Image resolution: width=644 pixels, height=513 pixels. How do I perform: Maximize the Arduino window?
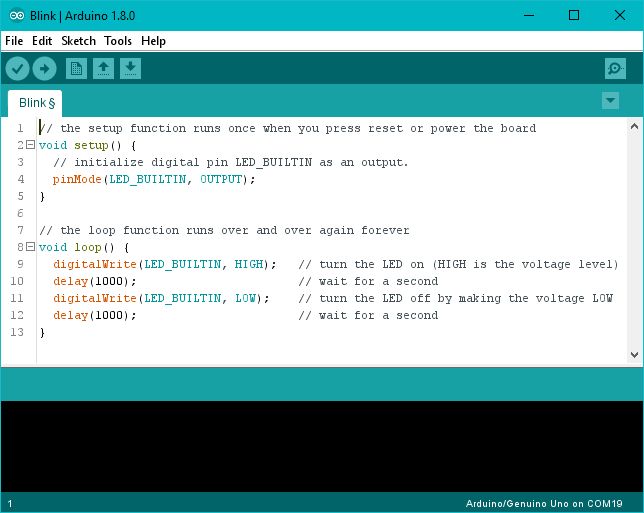574,16
